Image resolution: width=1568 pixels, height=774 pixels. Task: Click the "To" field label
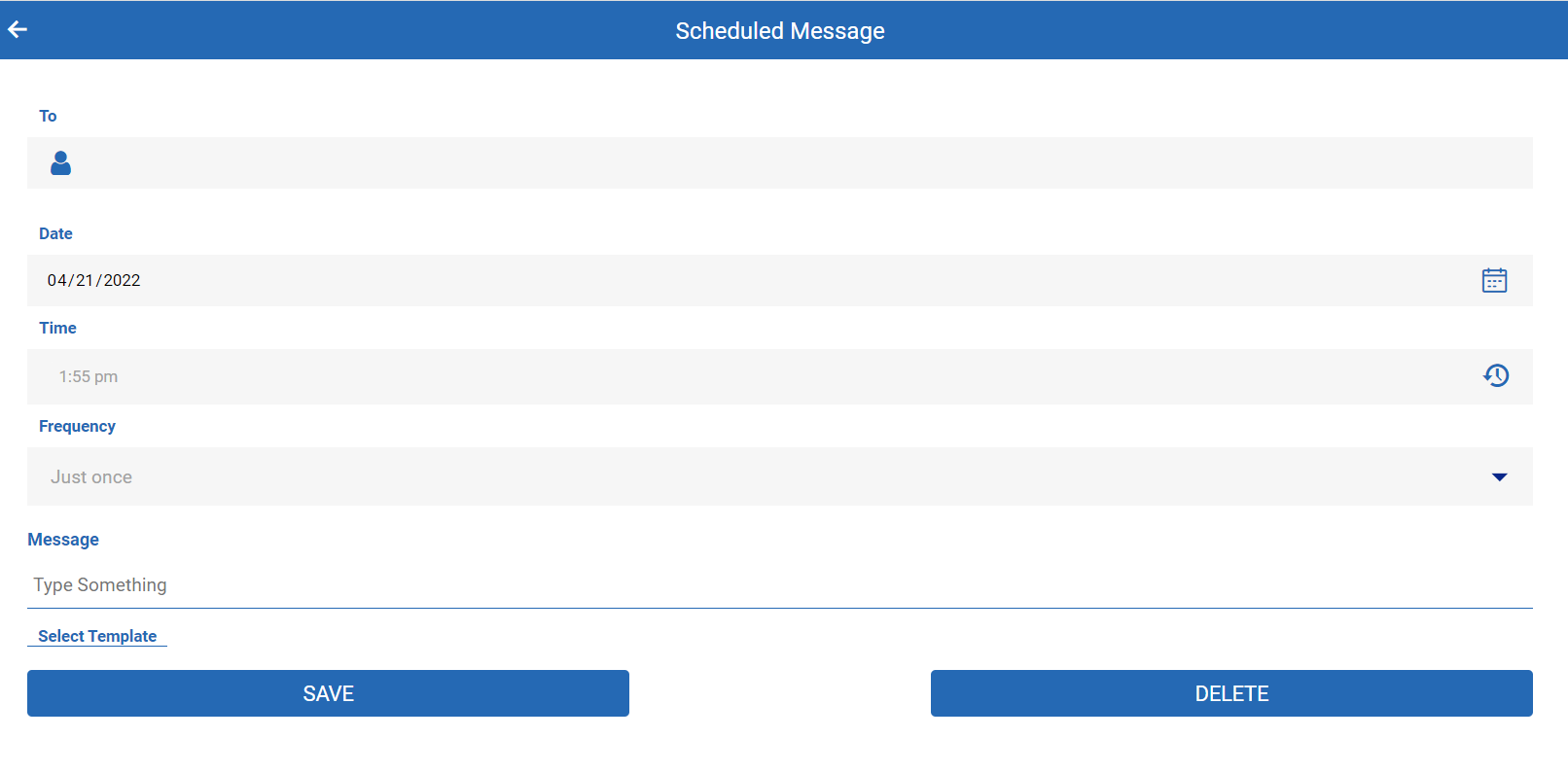coord(48,116)
